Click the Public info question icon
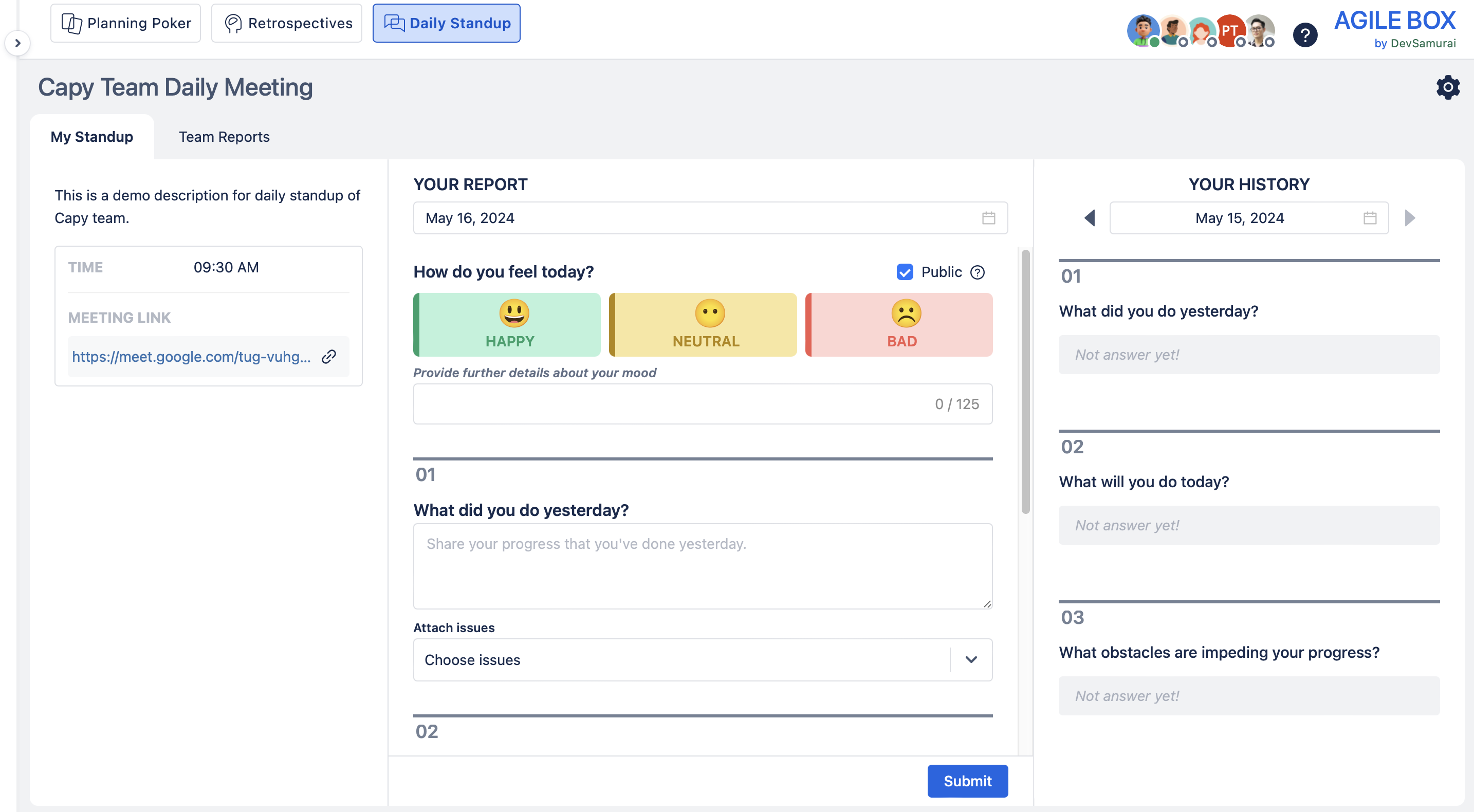The width and height of the screenshot is (1474, 812). (978, 272)
